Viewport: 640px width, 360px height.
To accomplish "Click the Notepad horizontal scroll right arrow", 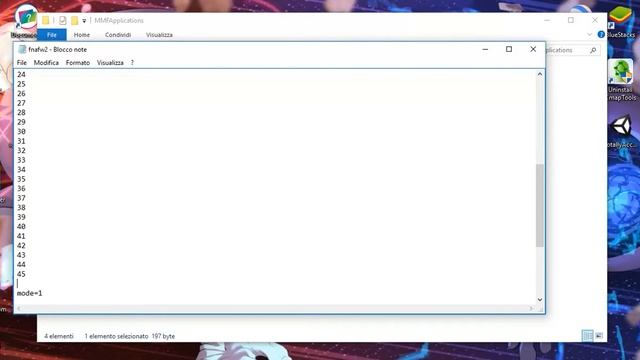I will (531, 309).
